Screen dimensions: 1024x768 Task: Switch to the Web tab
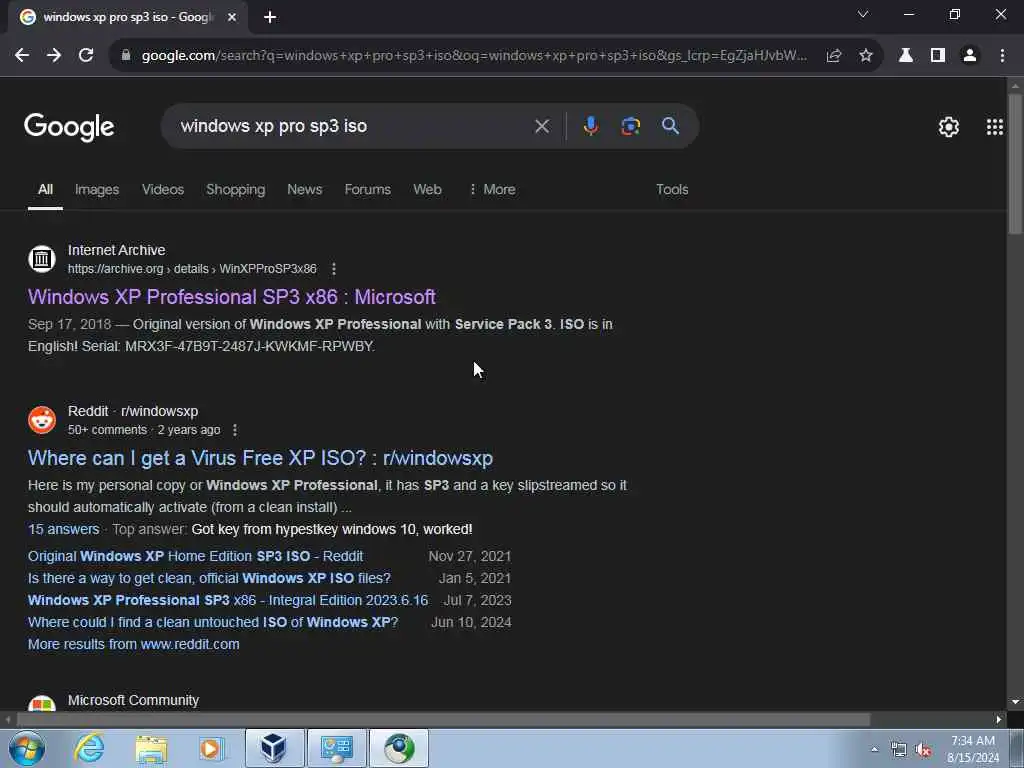click(x=427, y=189)
